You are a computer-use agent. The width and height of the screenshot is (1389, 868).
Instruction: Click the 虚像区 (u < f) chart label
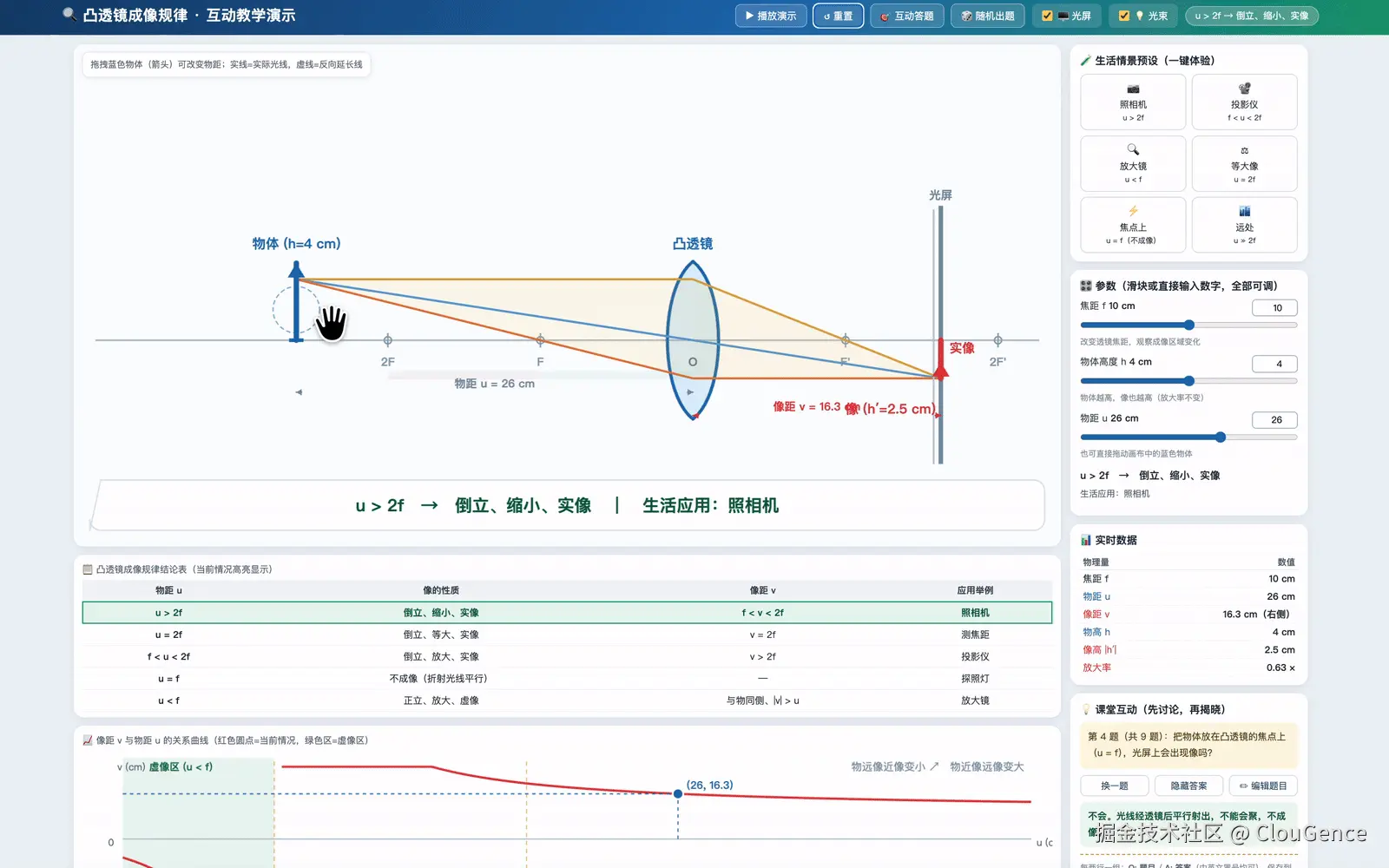click(x=181, y=767)
